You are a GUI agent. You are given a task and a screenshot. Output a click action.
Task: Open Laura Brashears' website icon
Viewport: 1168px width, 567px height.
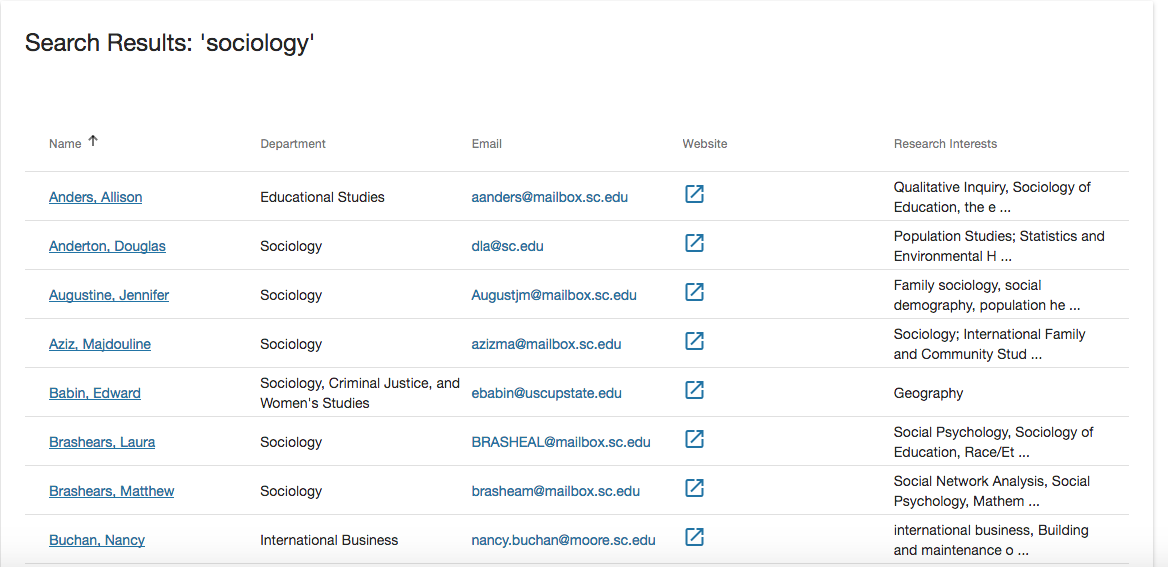(694, 439)
